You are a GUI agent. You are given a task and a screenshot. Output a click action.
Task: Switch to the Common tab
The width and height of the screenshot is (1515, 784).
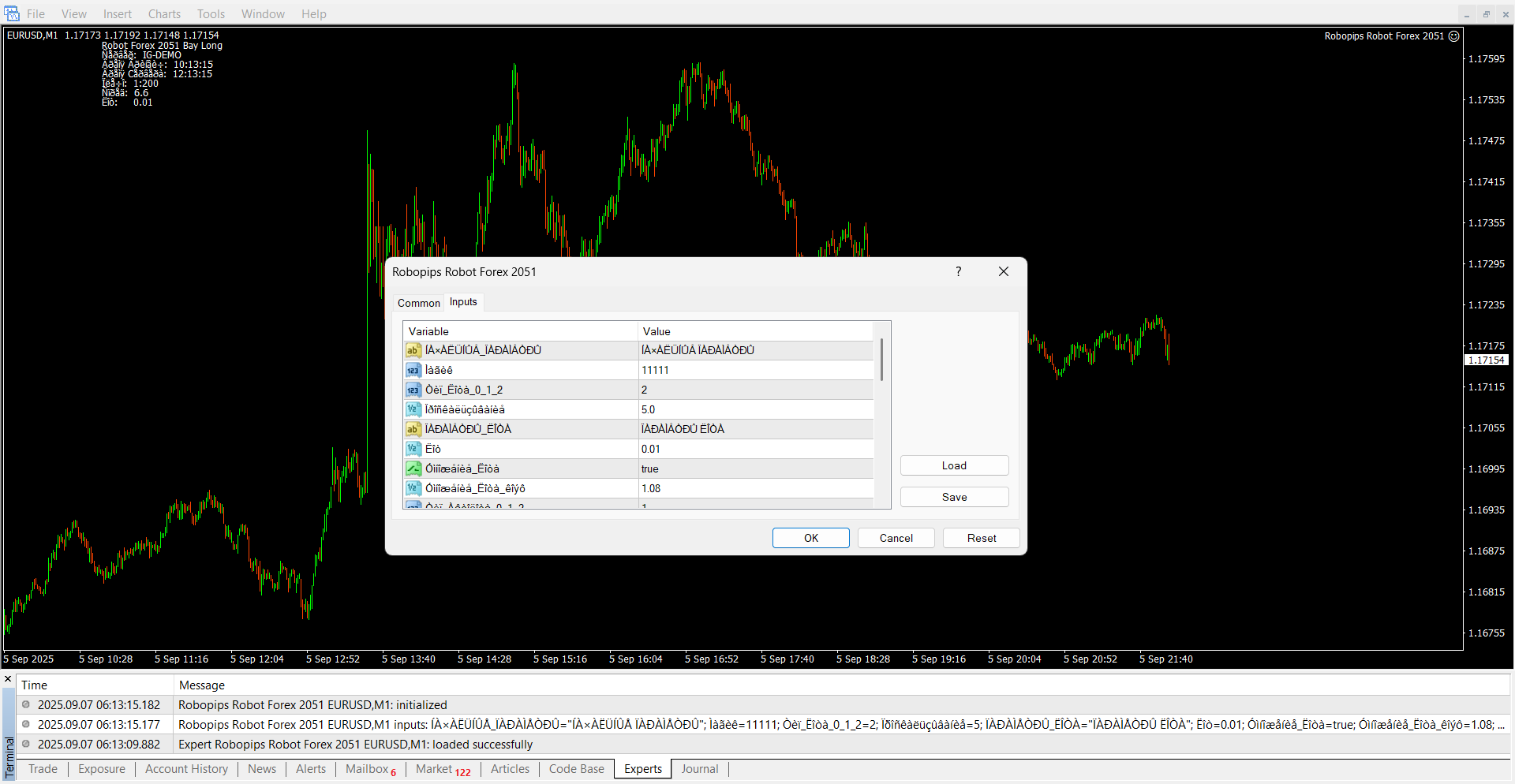point(418,303)
